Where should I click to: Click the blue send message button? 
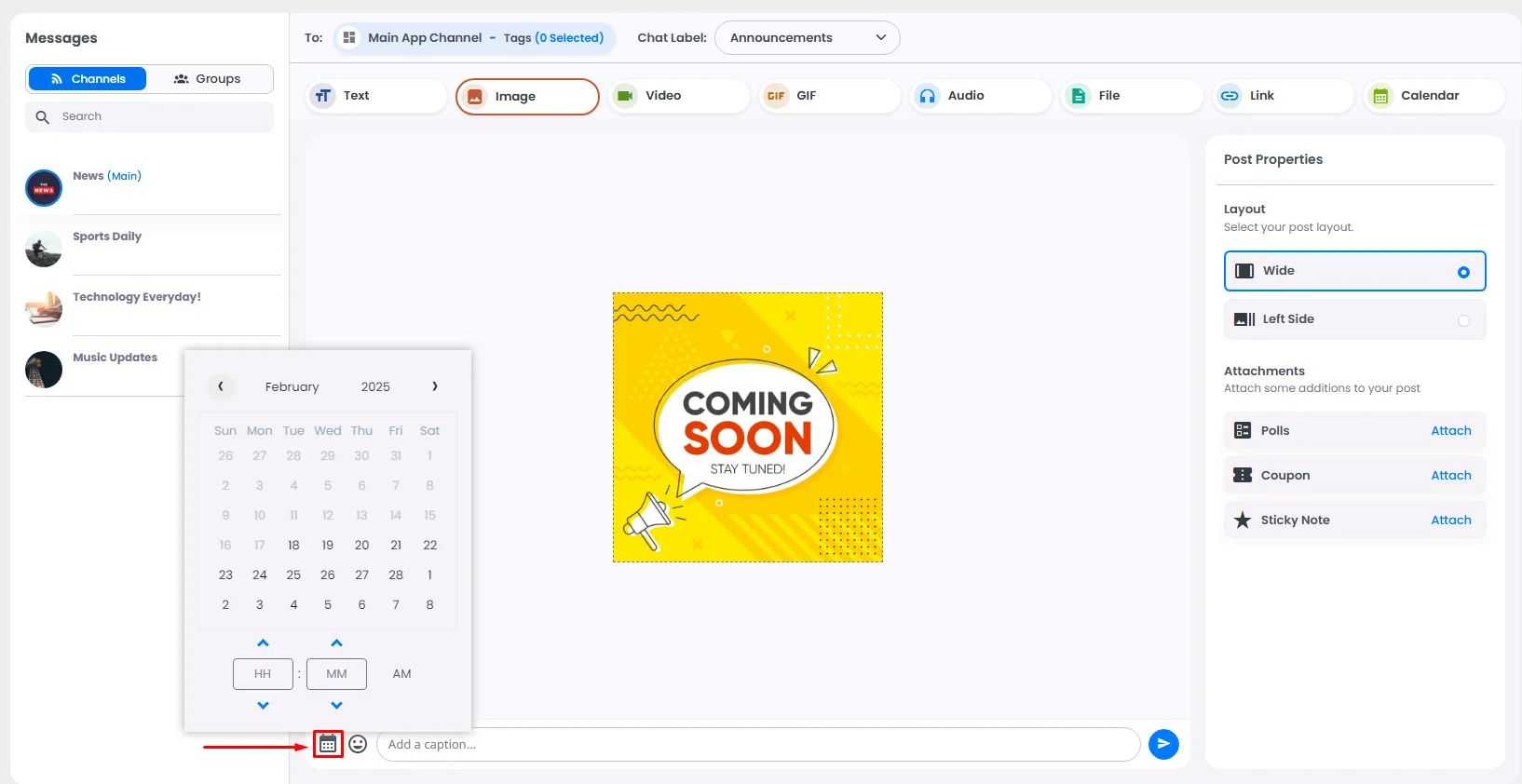[x=1163, y=744]
